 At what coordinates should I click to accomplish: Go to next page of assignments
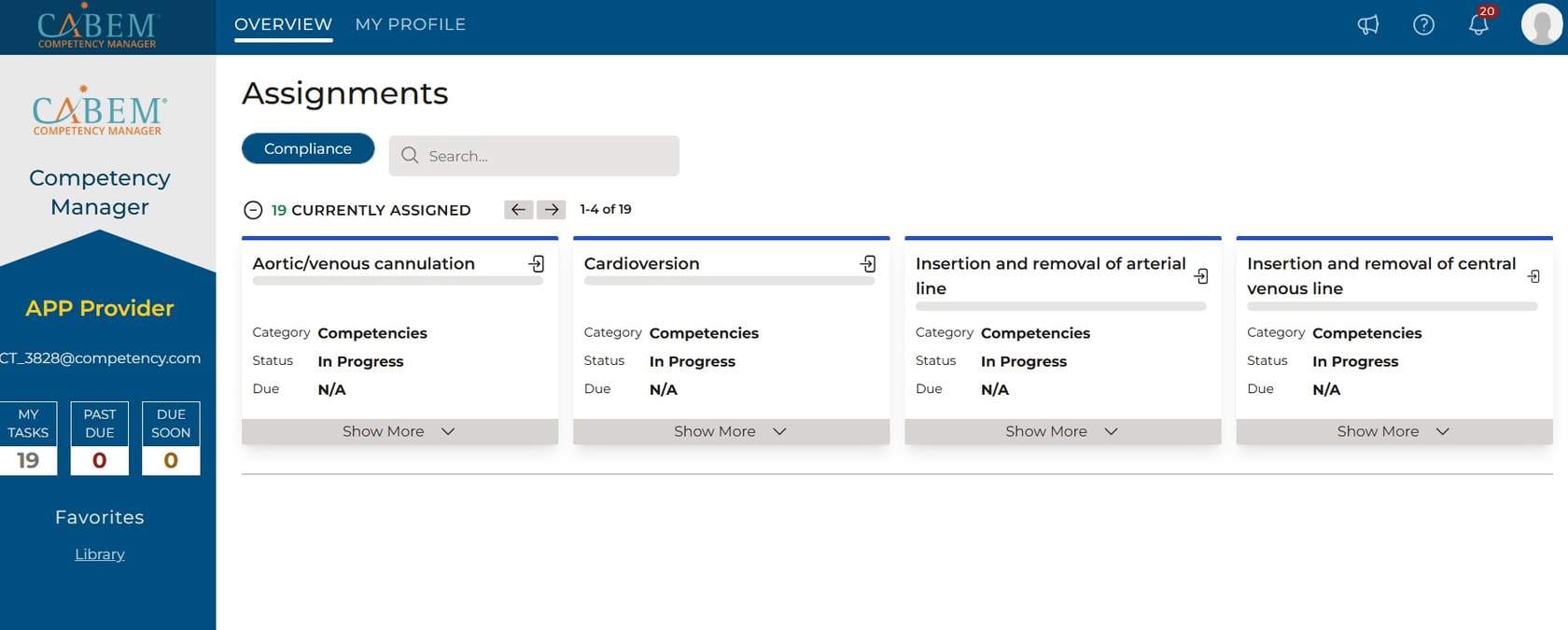[552, 210]
